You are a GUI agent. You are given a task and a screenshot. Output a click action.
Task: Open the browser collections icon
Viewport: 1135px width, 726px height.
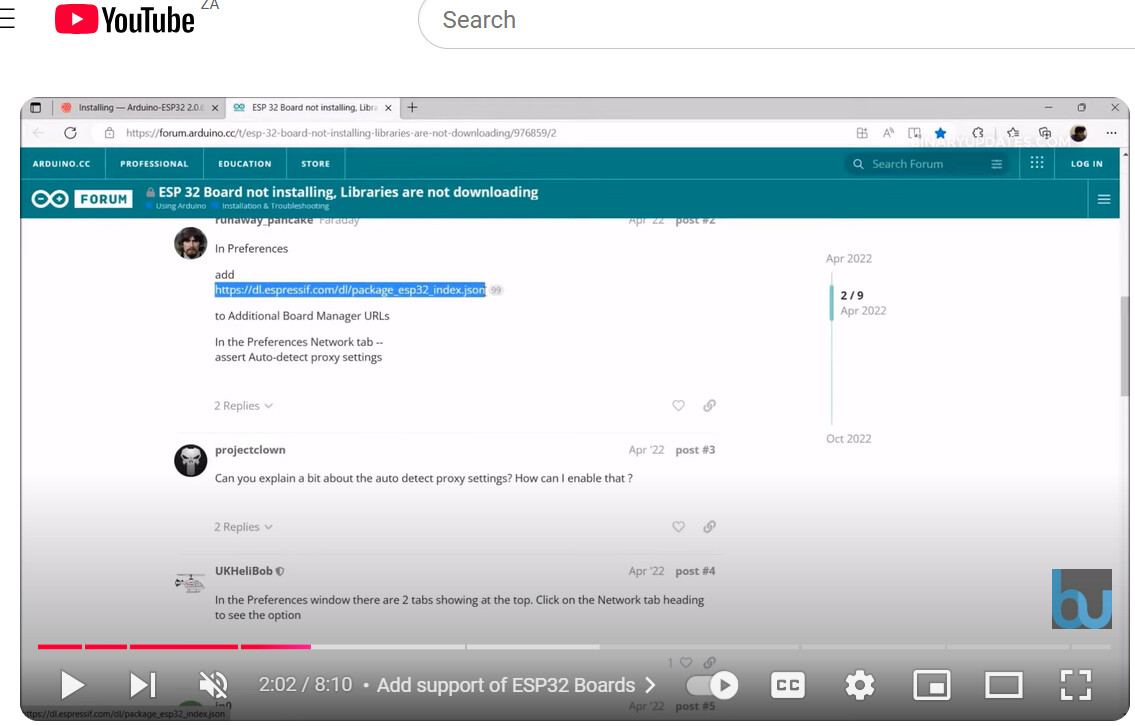point(1045,133)
